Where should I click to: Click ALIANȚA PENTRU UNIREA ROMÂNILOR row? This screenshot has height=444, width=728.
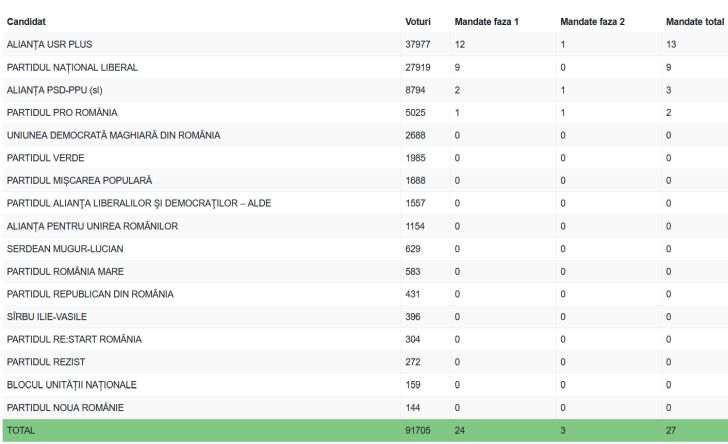tap(365, 226)
